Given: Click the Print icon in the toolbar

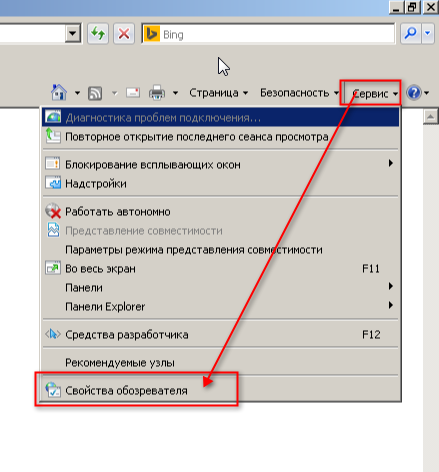Looking at the screenshot, I should pyautogui.click(x=157, y=92).
